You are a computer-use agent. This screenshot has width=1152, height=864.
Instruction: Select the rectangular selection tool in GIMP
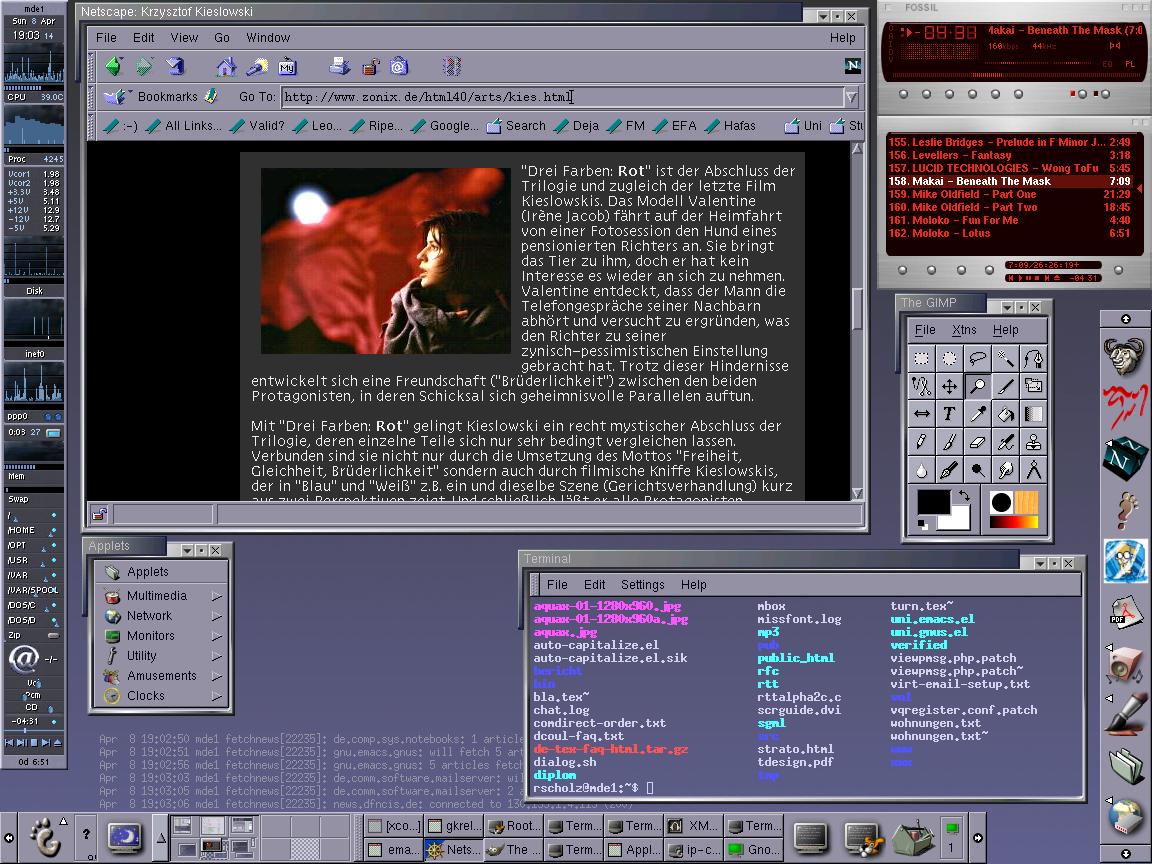[x=921, y=359]
